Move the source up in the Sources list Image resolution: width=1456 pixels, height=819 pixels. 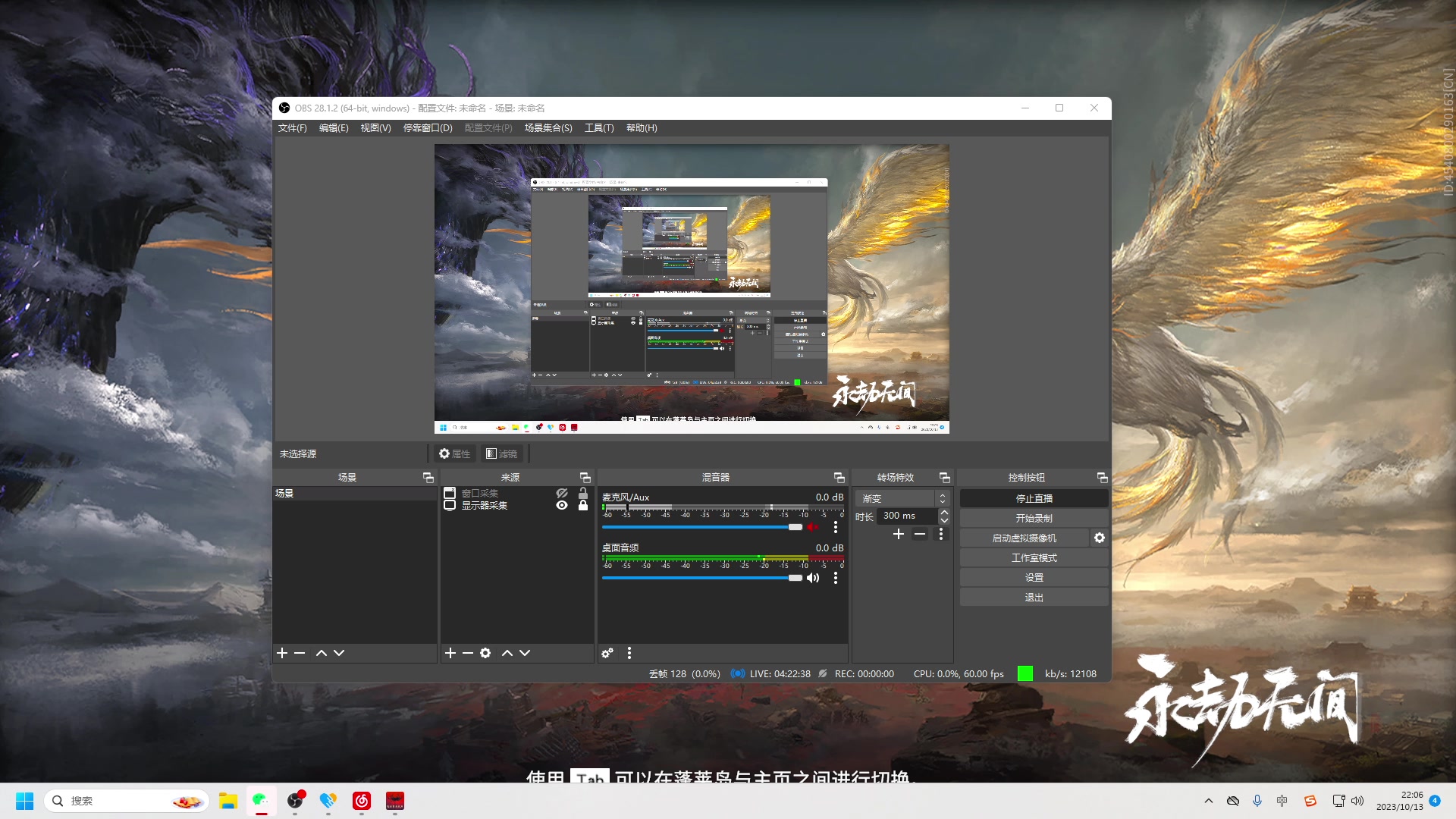tap(507, 653)
